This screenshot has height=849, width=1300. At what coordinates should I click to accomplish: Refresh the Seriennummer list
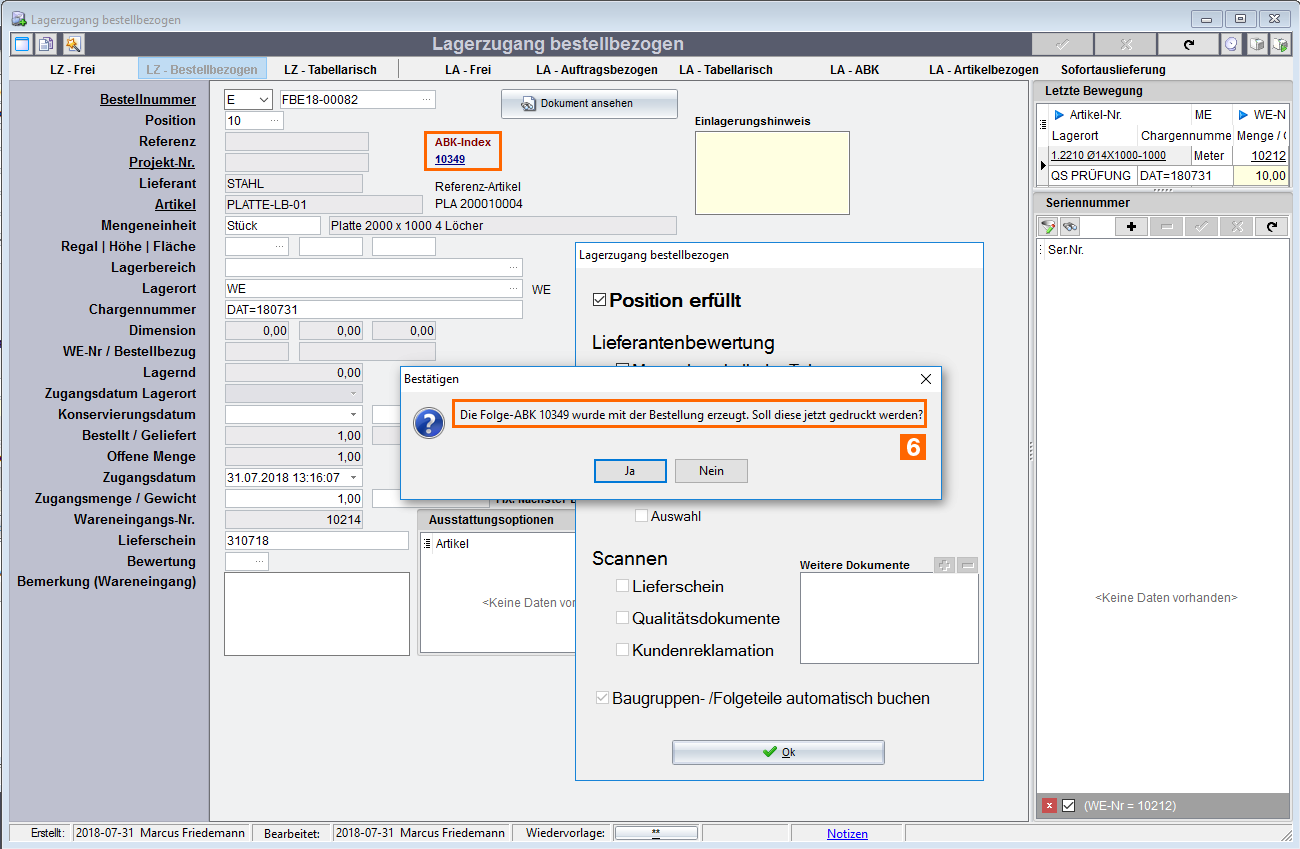[x=1271, y=227]
